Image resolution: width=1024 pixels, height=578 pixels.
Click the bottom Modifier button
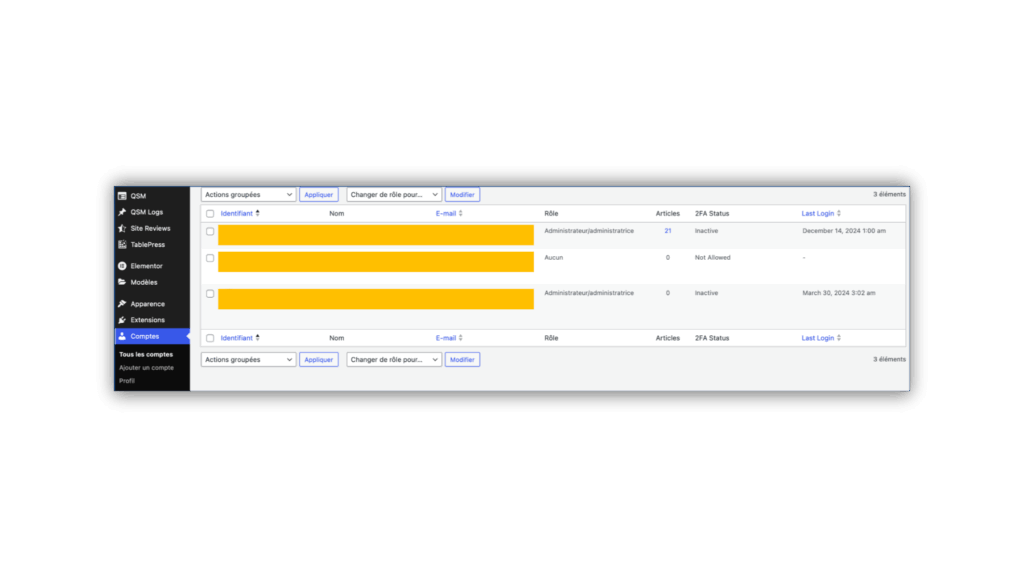point(462,359)
